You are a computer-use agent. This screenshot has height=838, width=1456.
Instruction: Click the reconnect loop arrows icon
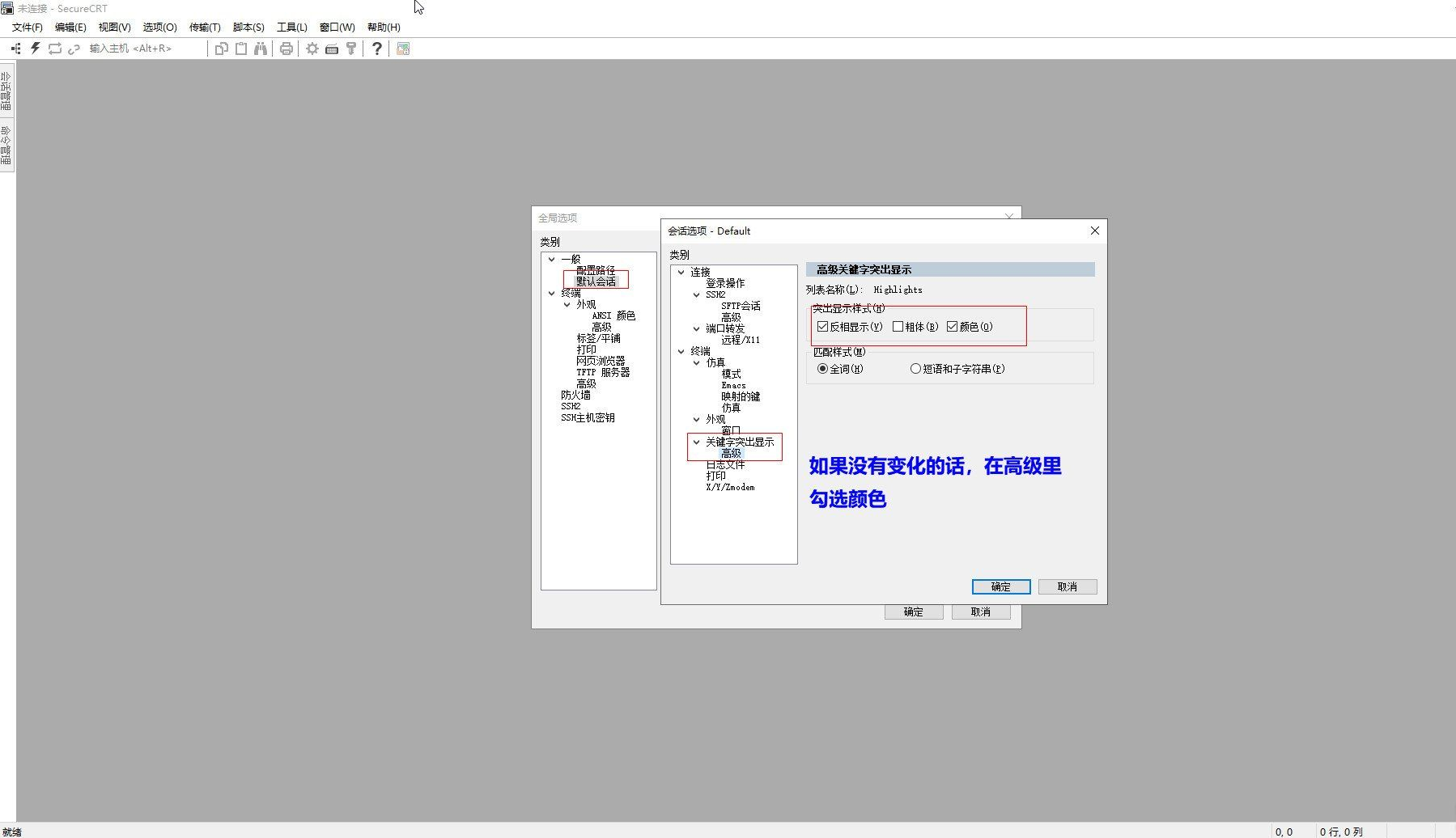coord(55,49)
